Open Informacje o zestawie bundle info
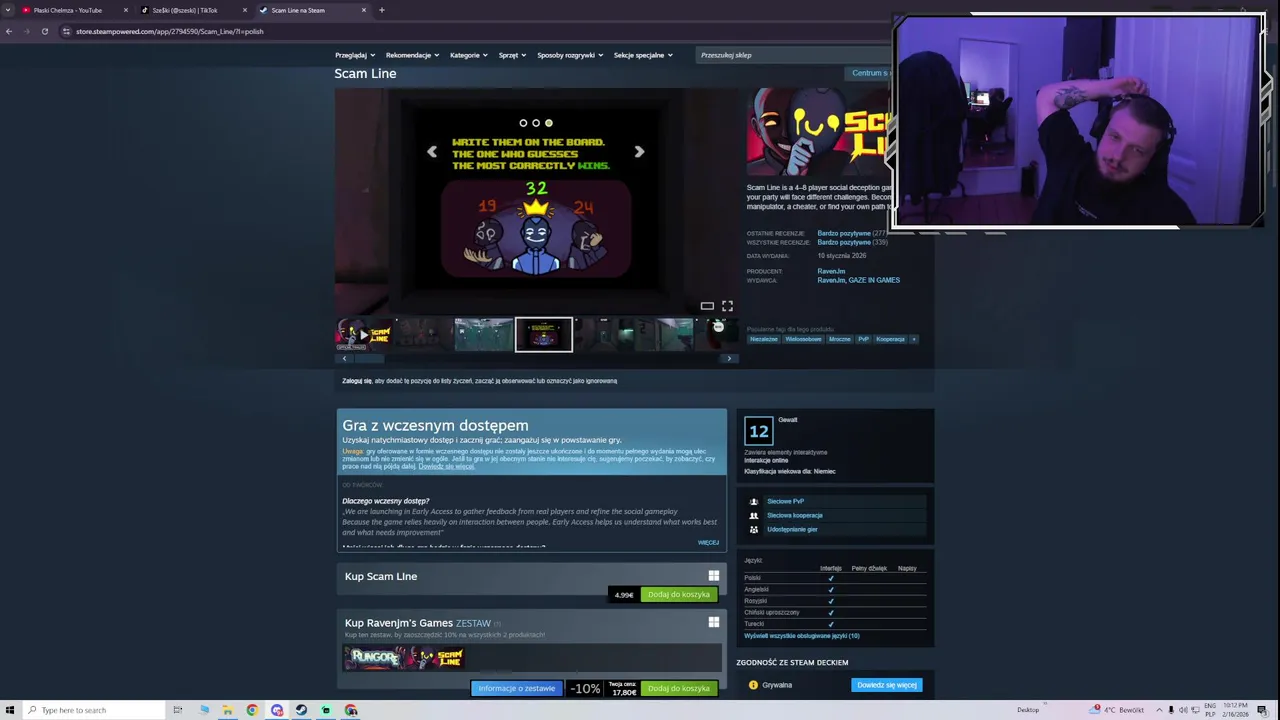Screen dimensions: 1280x720 pyautogui.click(x=516, y=688)
